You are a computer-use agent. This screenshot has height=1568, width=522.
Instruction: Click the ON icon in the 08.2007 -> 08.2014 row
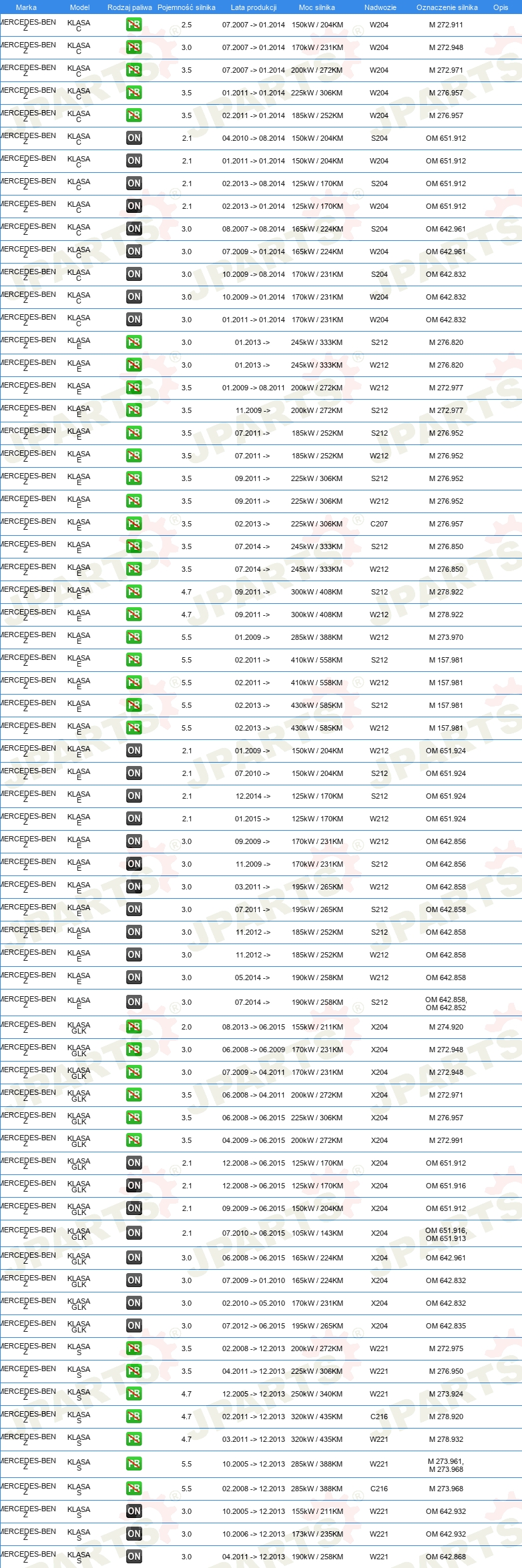point(134,229)
